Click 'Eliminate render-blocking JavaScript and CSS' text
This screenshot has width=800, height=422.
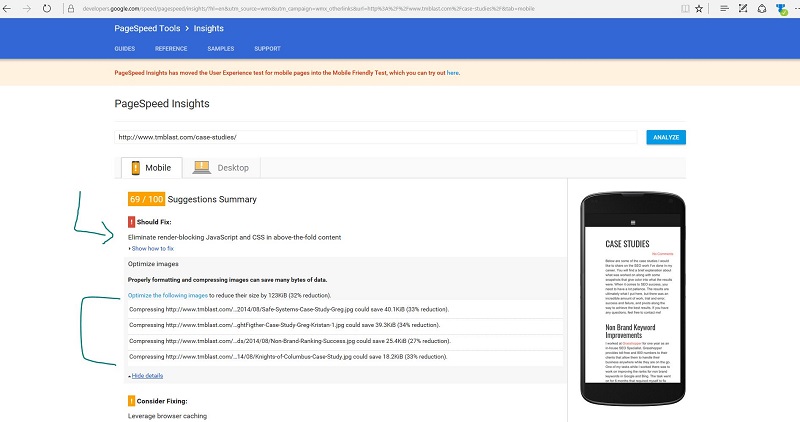[234, 237]
